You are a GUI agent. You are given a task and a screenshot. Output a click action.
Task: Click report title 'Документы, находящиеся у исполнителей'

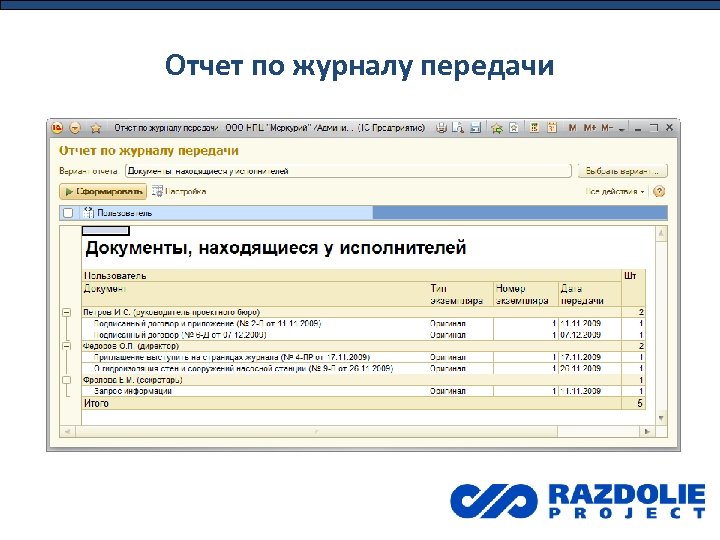(276, 248)
